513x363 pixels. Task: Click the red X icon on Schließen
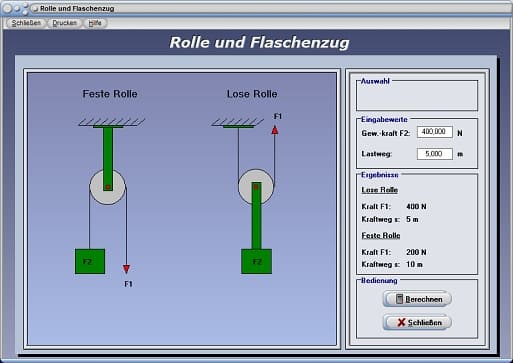[x=401, y=322]
